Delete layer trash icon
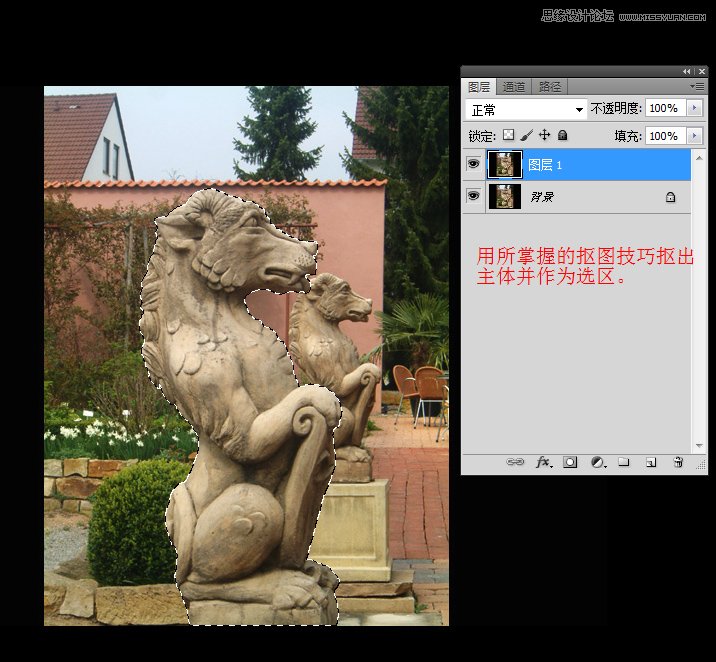The width and height of the screenshot is (716, 662). (678, 462)
